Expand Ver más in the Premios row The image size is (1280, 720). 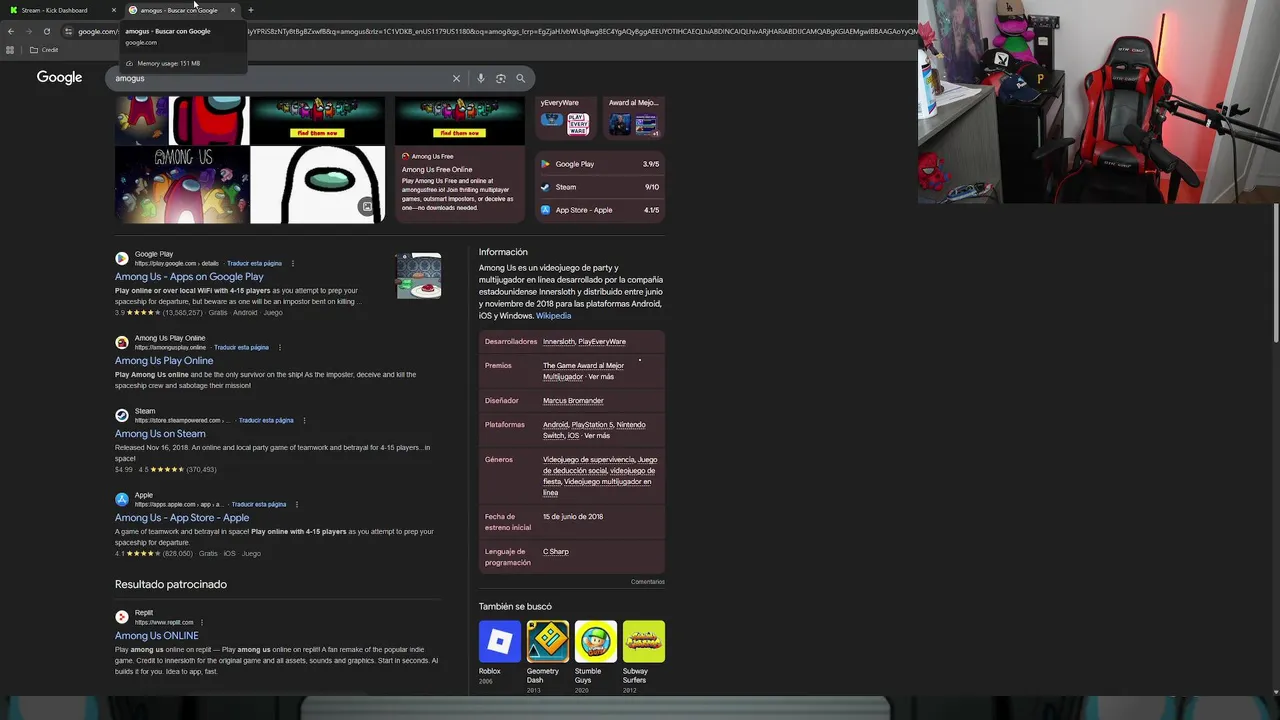click(x=601, y=377)
